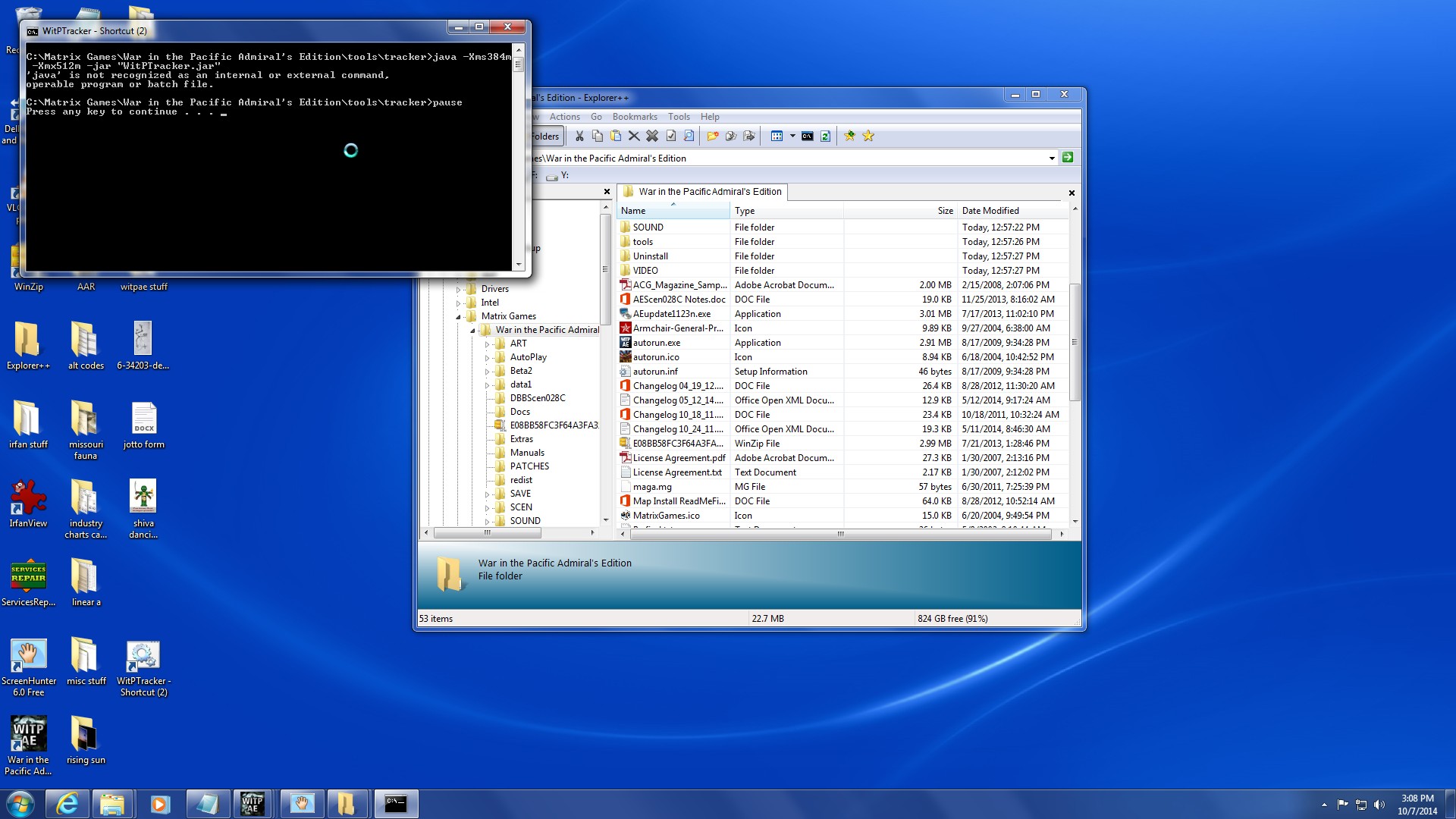The width and height of the screenshot is (1456, 819).
Task: Select the War in the Pacific Admiral's Edition tab
Action: click(x=703, y=192)
